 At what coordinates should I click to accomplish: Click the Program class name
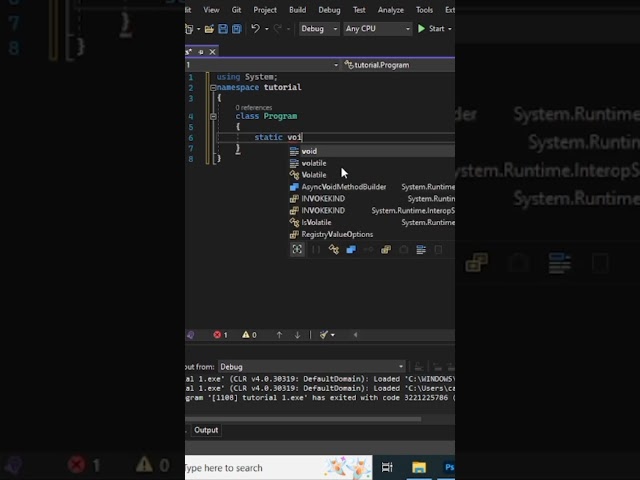tap(280, 116)
